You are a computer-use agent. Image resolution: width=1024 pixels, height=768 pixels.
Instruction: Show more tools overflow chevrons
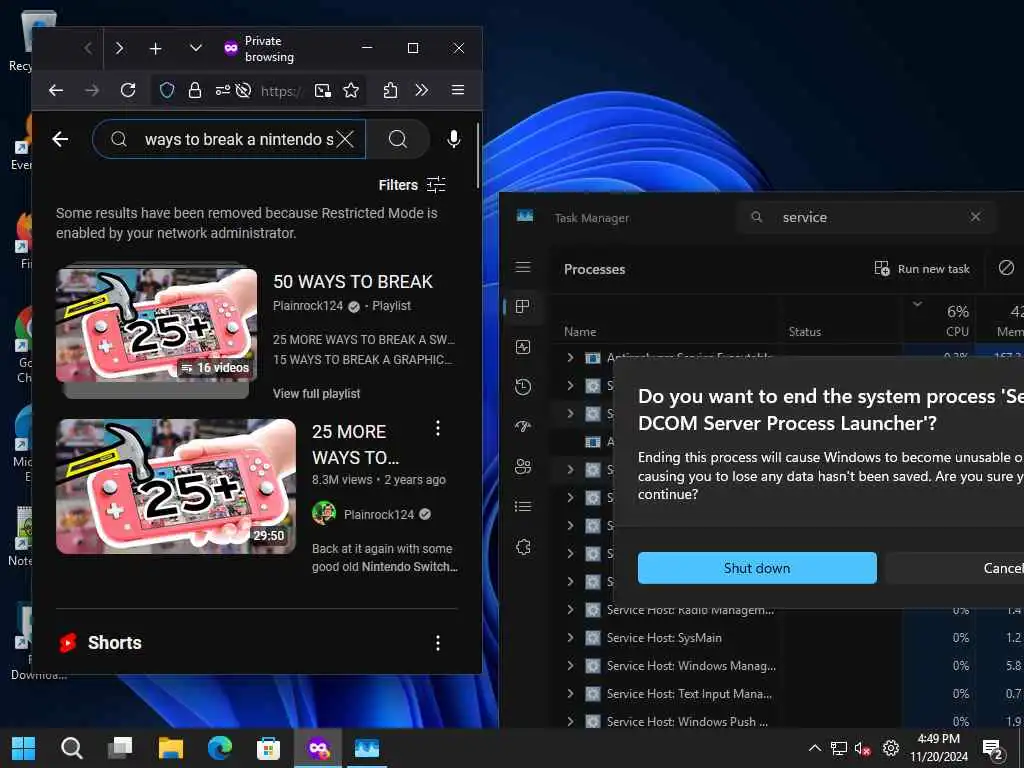(422, 90)
